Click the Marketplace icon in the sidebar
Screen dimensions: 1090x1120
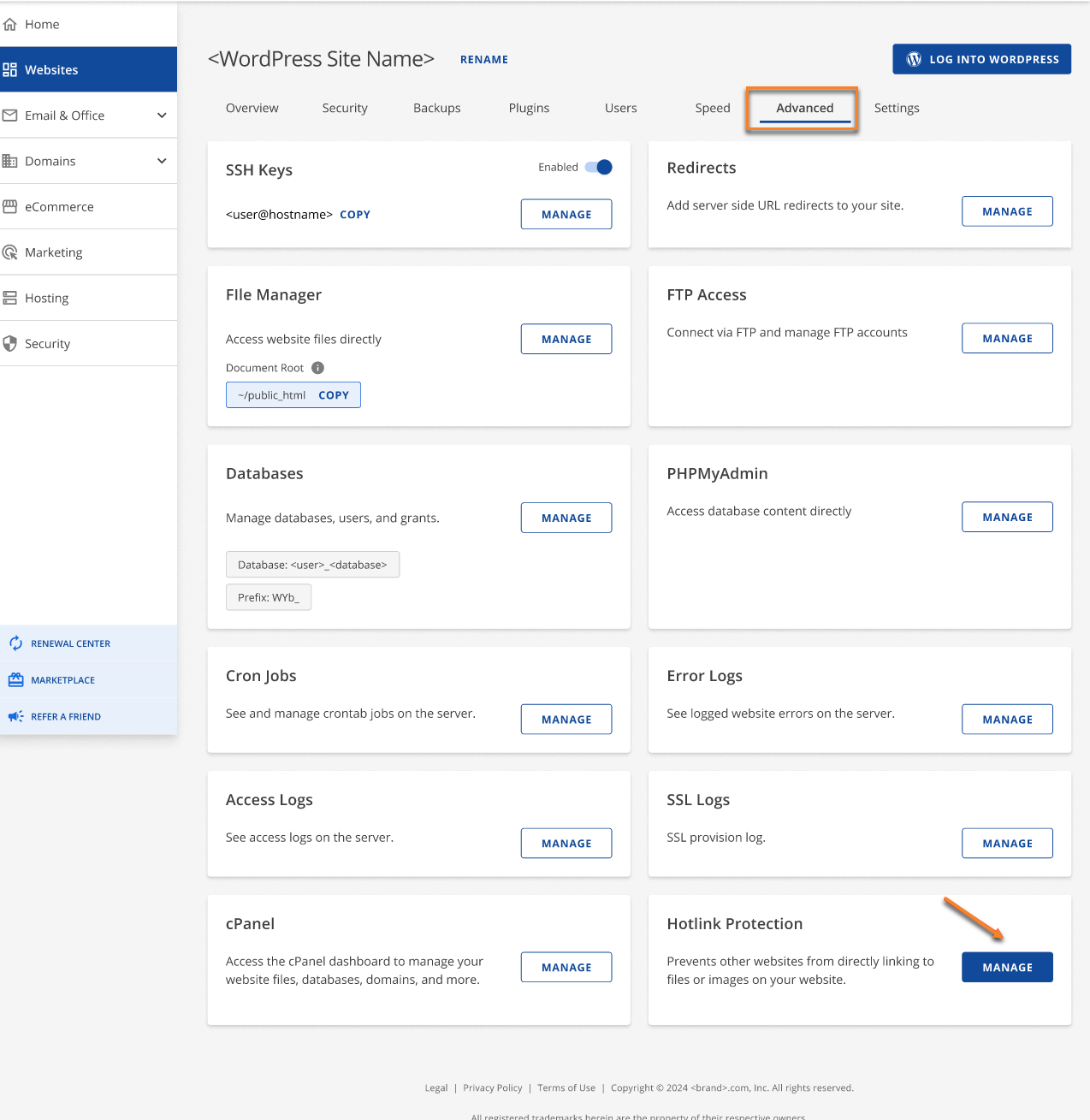coord(16,679)
